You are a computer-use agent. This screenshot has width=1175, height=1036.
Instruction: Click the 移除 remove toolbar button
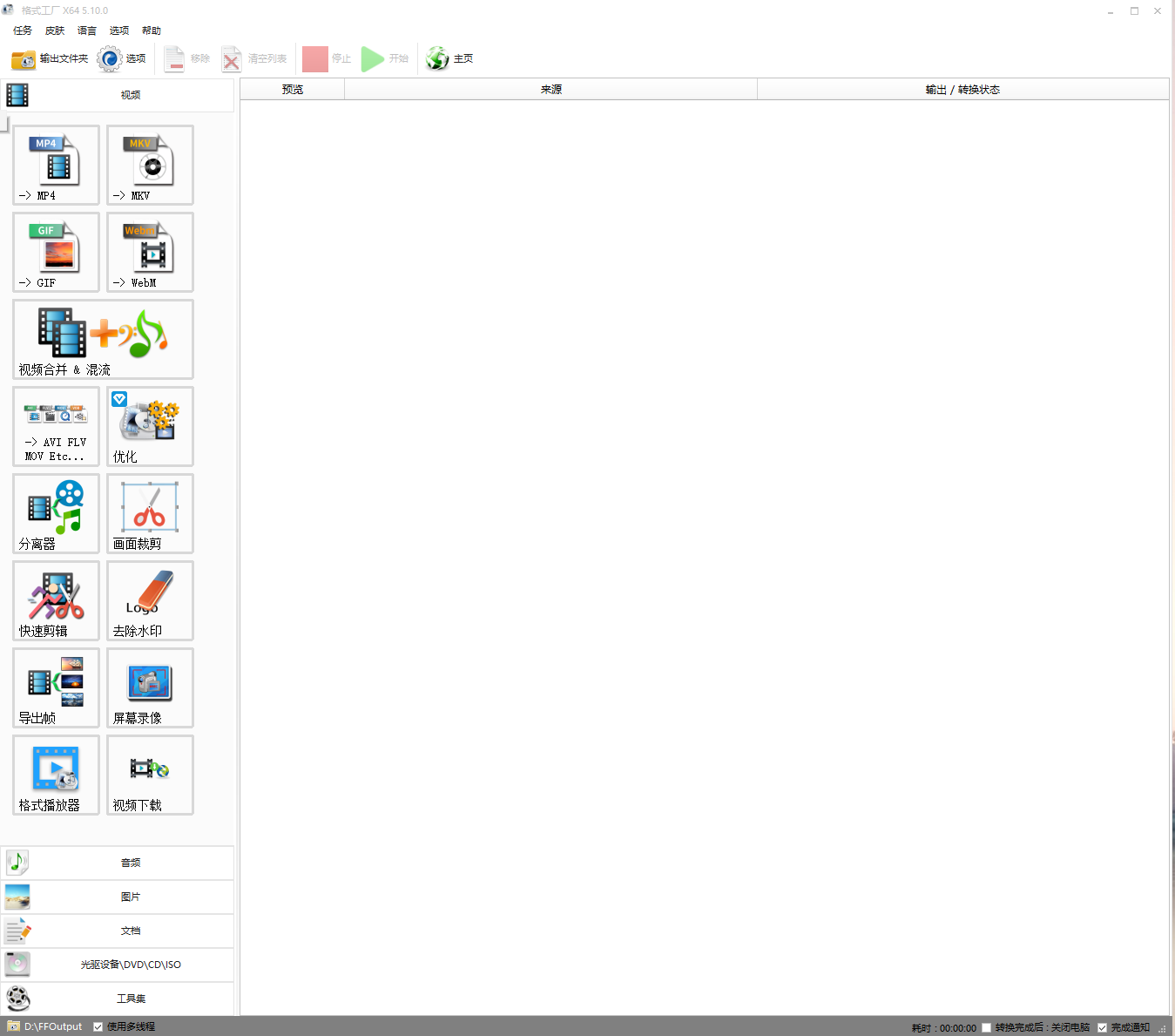coord(186,58)
